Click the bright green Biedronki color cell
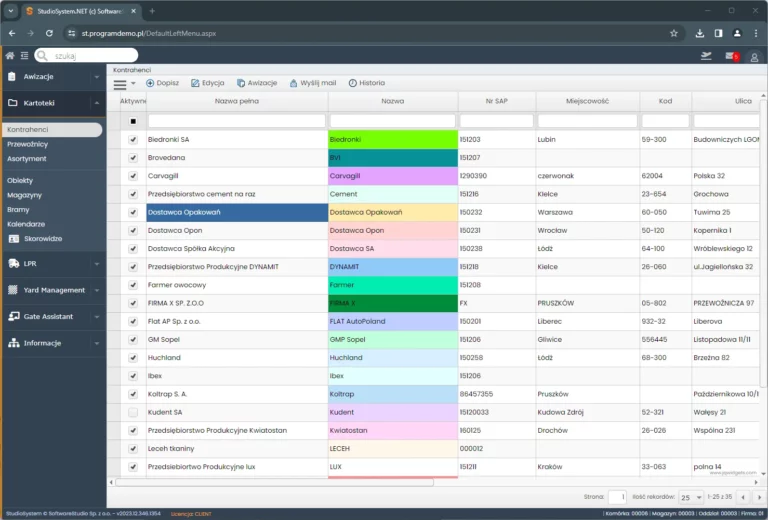The width and height of the screenshot is (768, 520). click(x=392, y=140)
